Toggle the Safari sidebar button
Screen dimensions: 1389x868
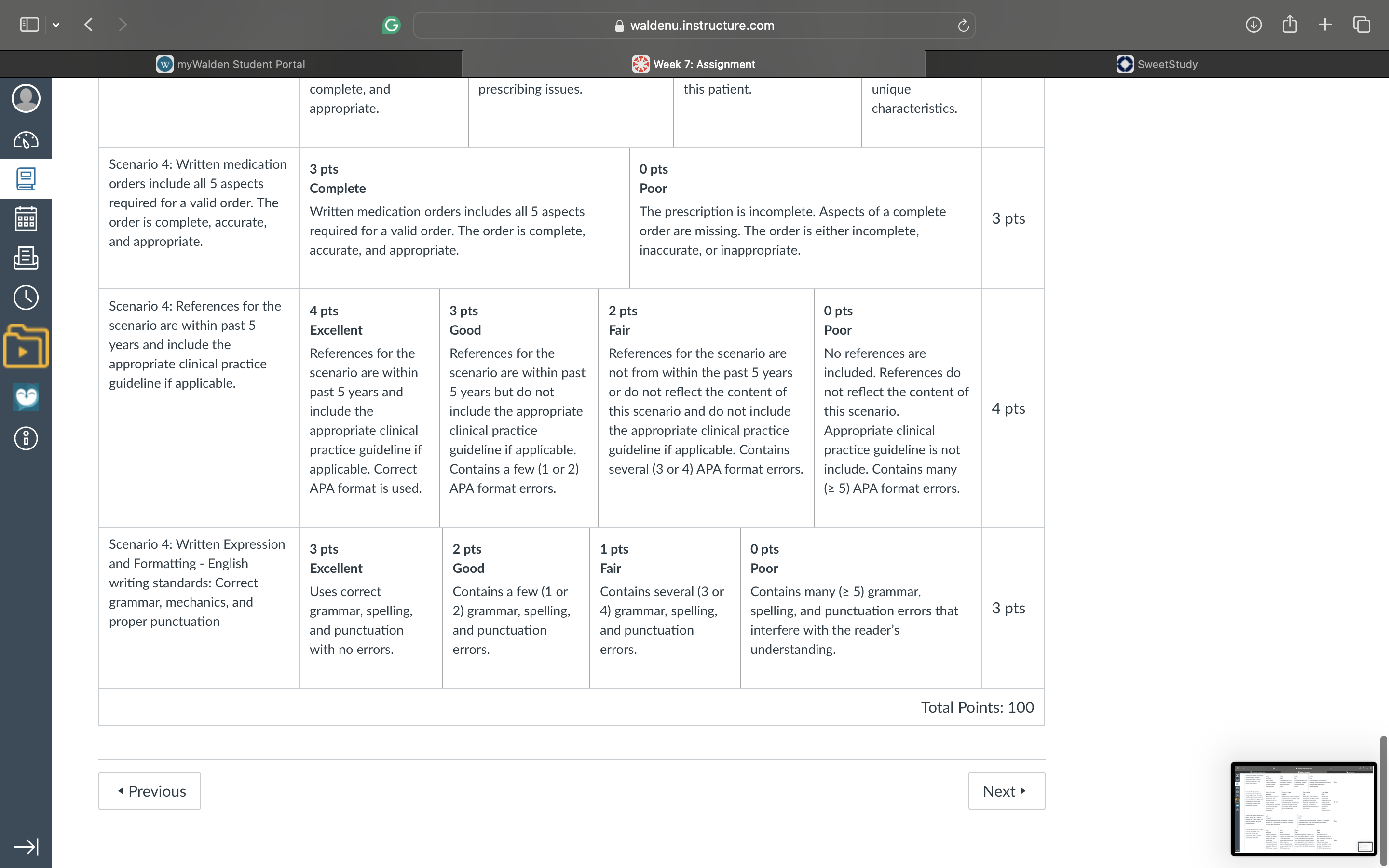[29, 25]
